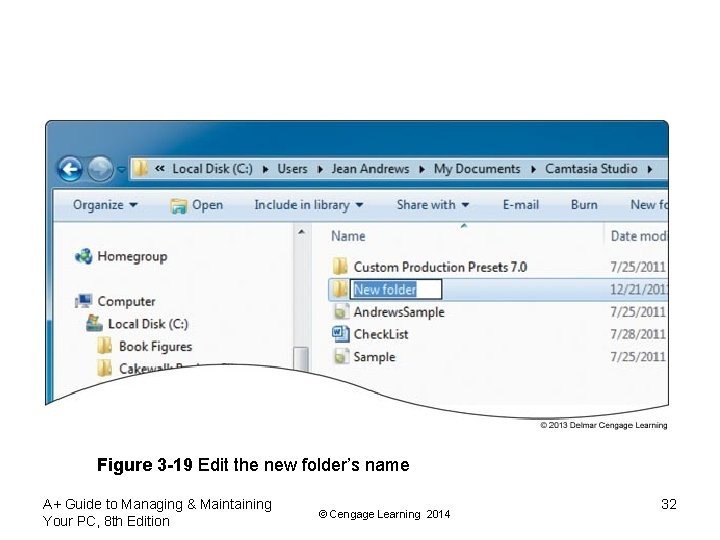Click the New folder name edit box
720x540 pixels.
tap(396, 290)
